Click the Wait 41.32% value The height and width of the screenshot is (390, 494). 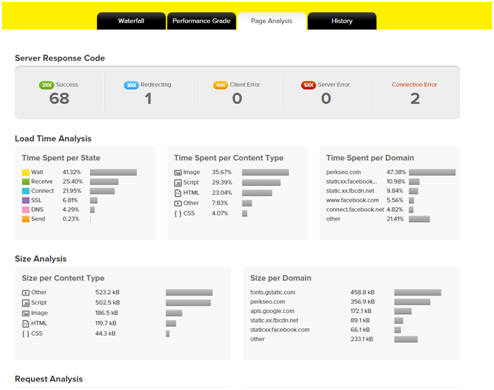click(x=72, y=172)
